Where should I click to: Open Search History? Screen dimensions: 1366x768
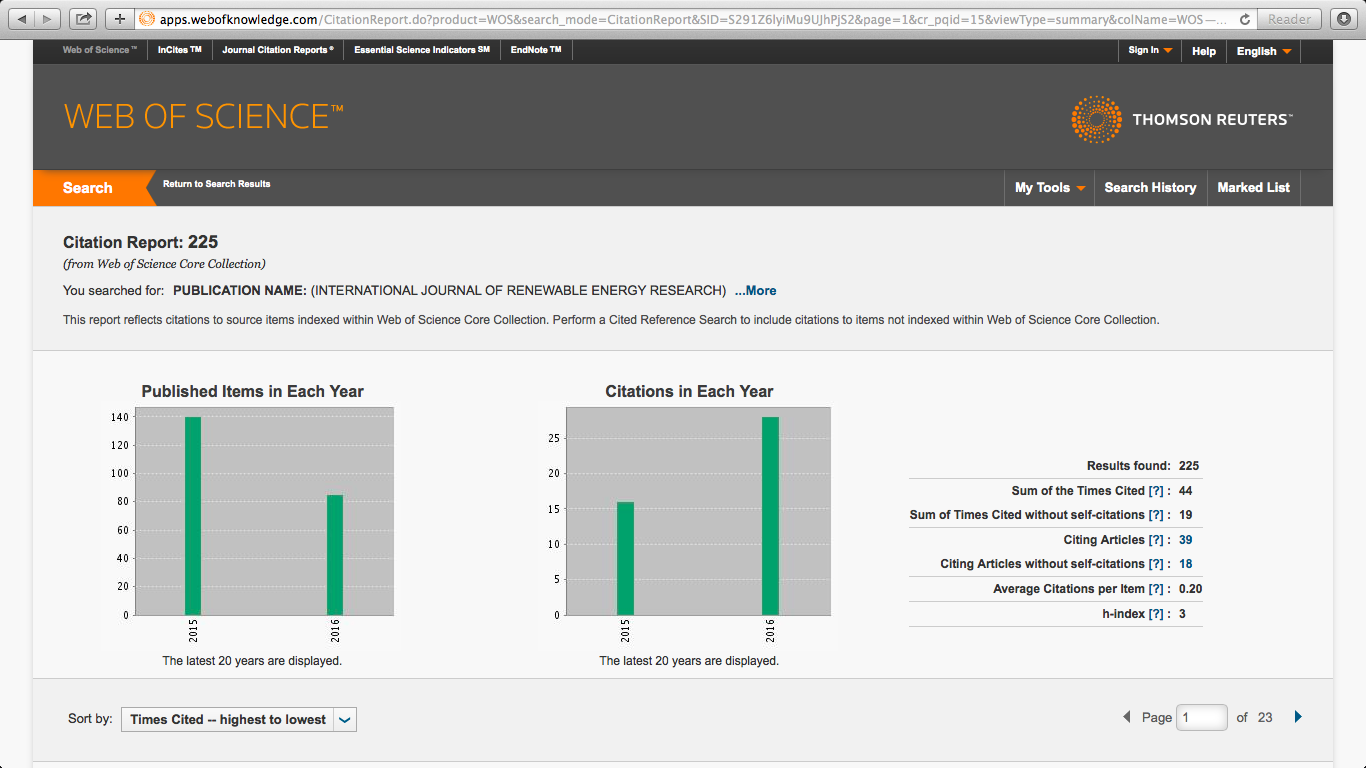click(1150, 188)
